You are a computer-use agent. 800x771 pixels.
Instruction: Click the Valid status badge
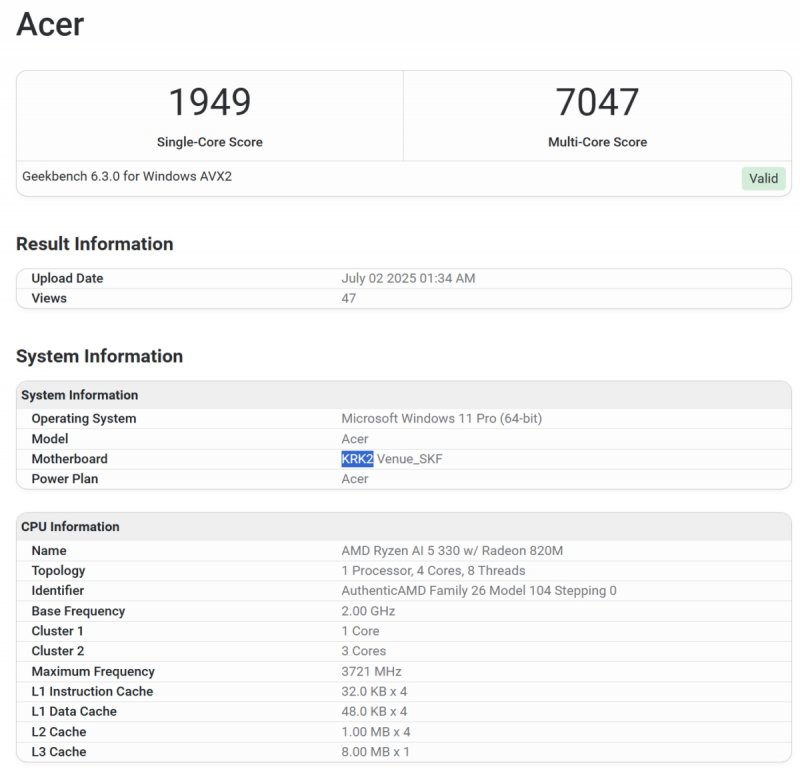pyautogui.click(x=763, y=178)
